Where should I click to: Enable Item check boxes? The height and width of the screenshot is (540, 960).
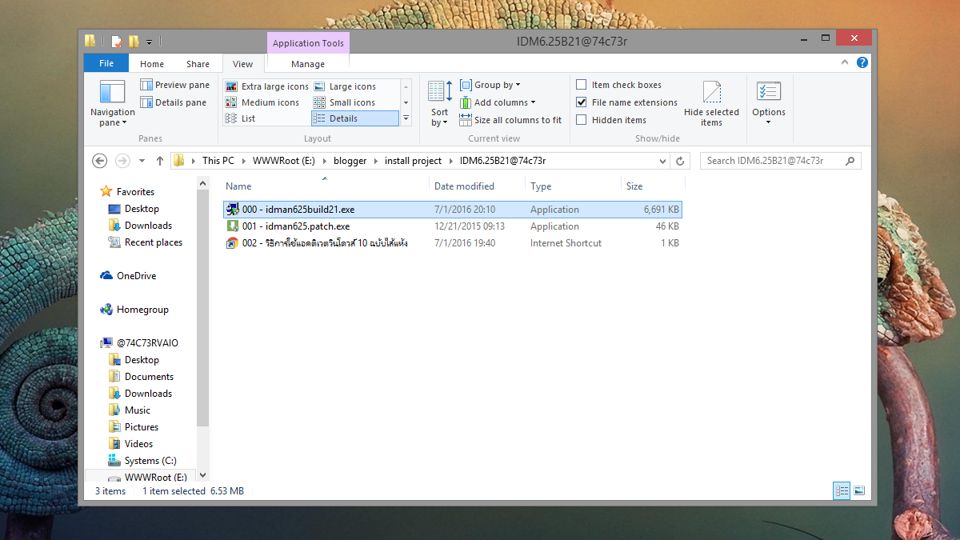tap(581, 84)
